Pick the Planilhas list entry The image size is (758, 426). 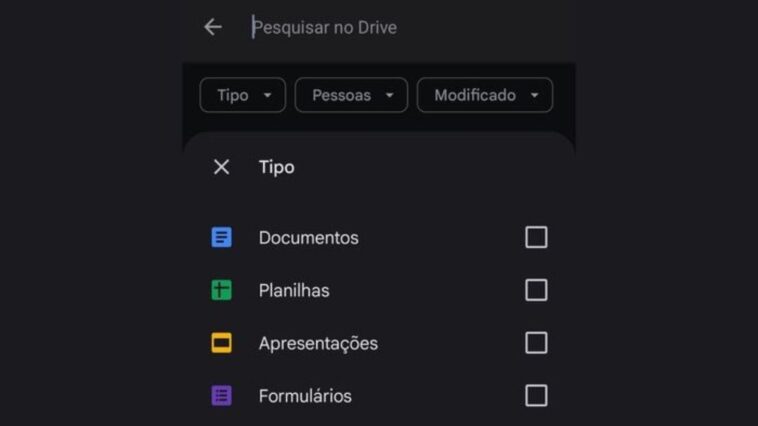pos(294,291)
